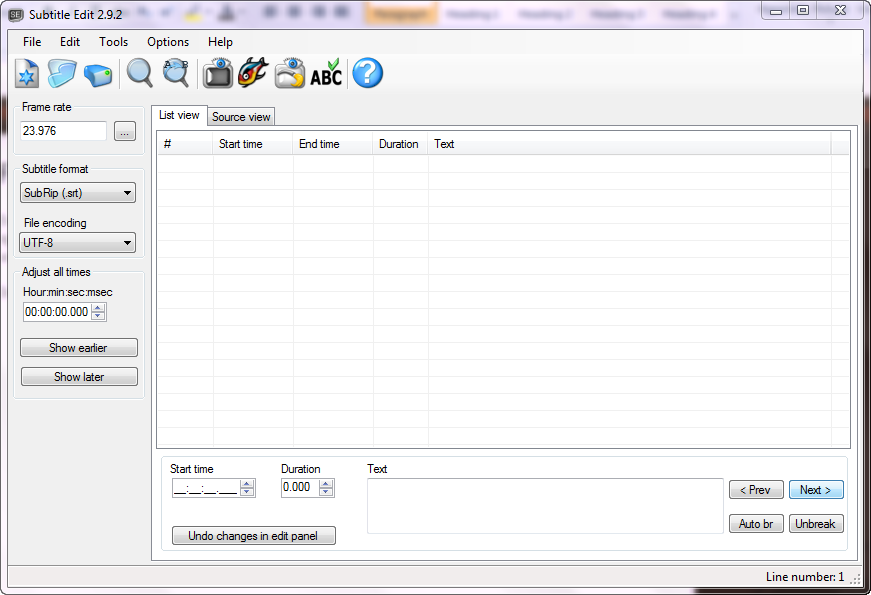Screen dimensions: 871x595
Task: Click the New subtitle file icon
Action: point(27,74)
